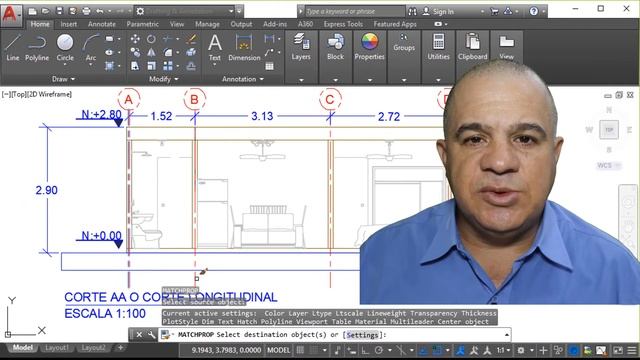Toggle ortho mode in status bar
Screen dimensions: 640x360
click(365, 350)
